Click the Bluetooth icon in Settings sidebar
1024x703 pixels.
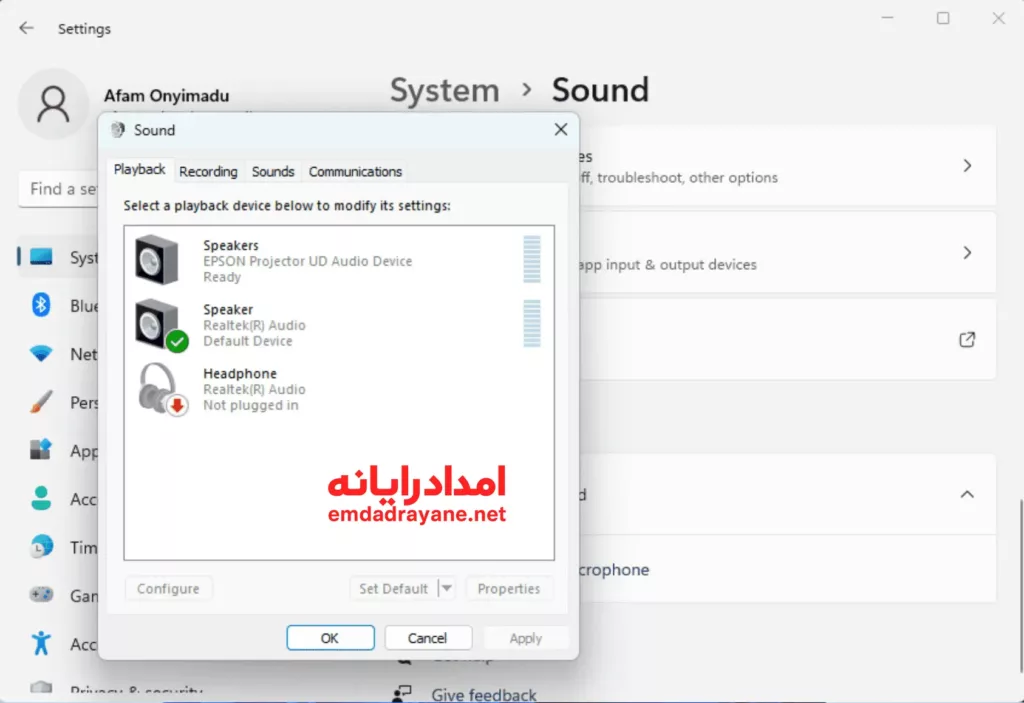41,306
